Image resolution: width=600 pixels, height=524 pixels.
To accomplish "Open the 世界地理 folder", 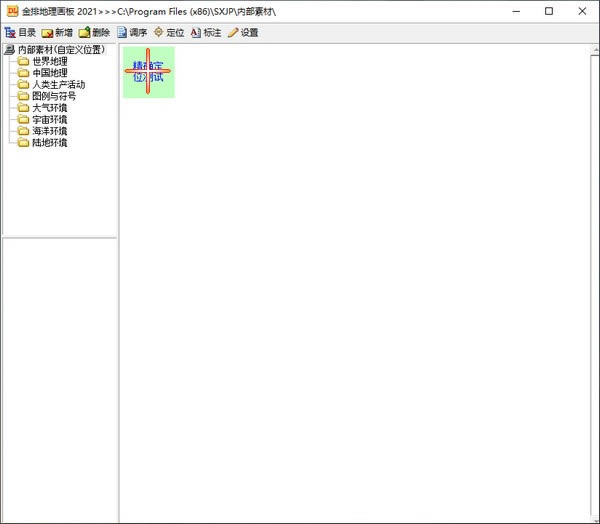I will 49,62.
